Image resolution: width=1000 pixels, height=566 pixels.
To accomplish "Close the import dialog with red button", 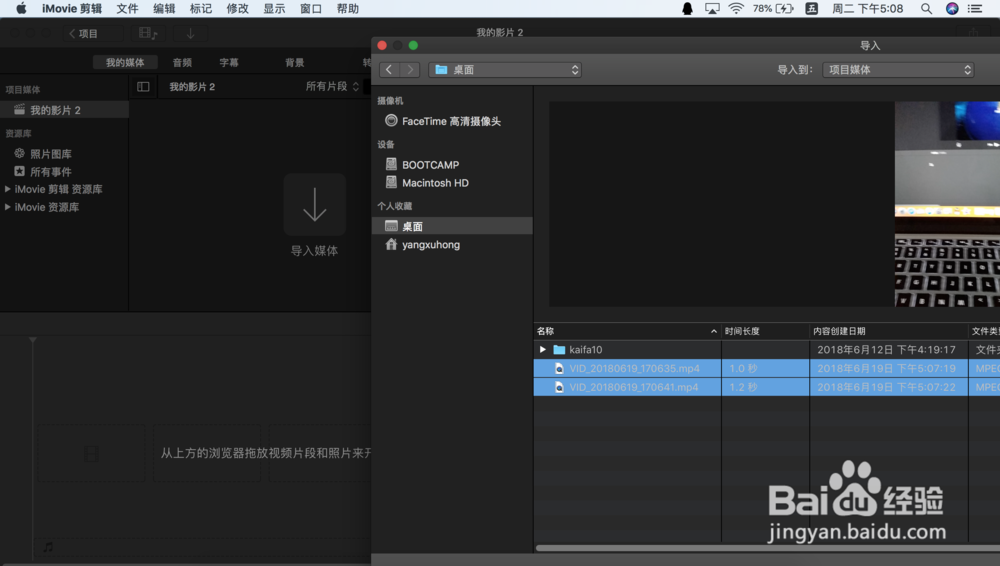I will click(382, 45).
